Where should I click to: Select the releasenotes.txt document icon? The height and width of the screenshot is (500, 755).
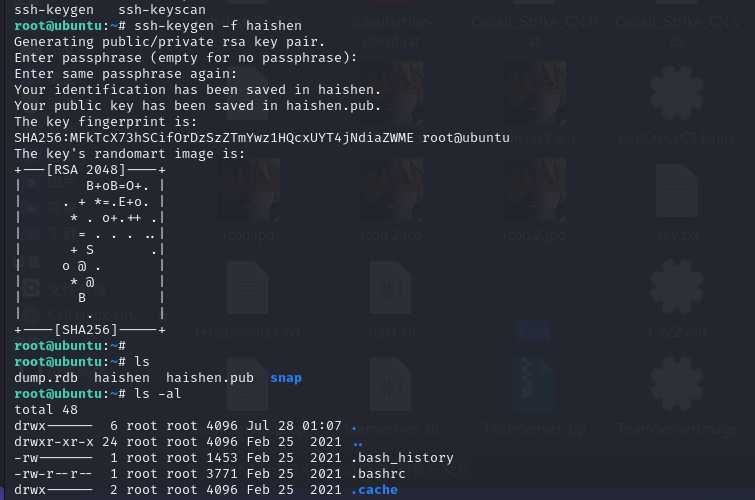(x=247, y=288)
